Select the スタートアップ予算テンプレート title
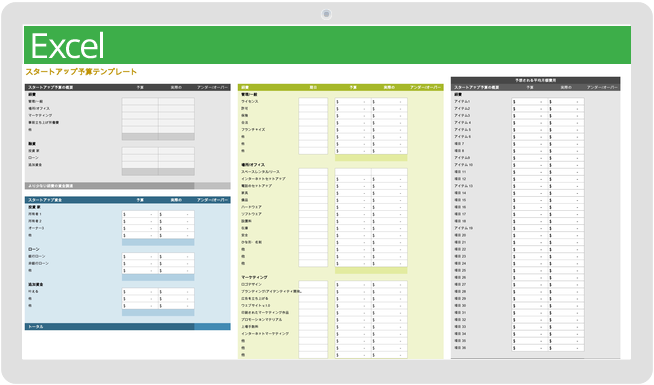654x385 pixels. pos(81,72)
